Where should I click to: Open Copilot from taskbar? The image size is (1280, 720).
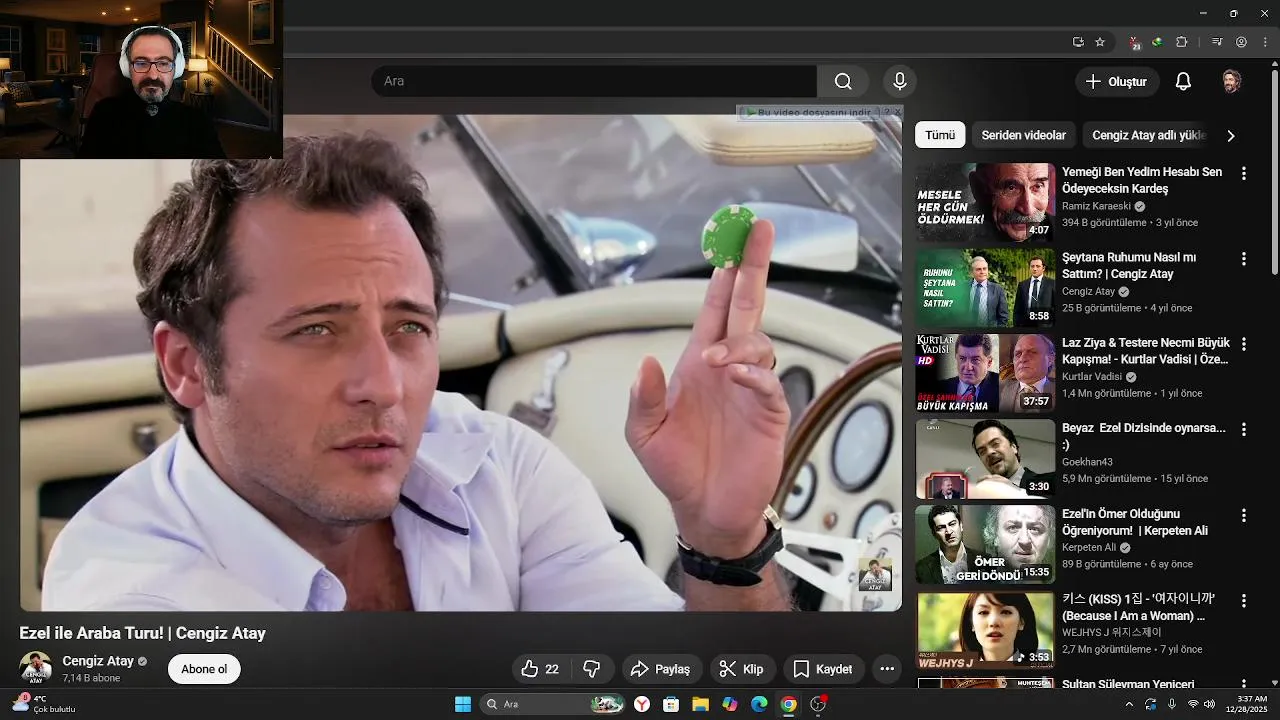730,704
